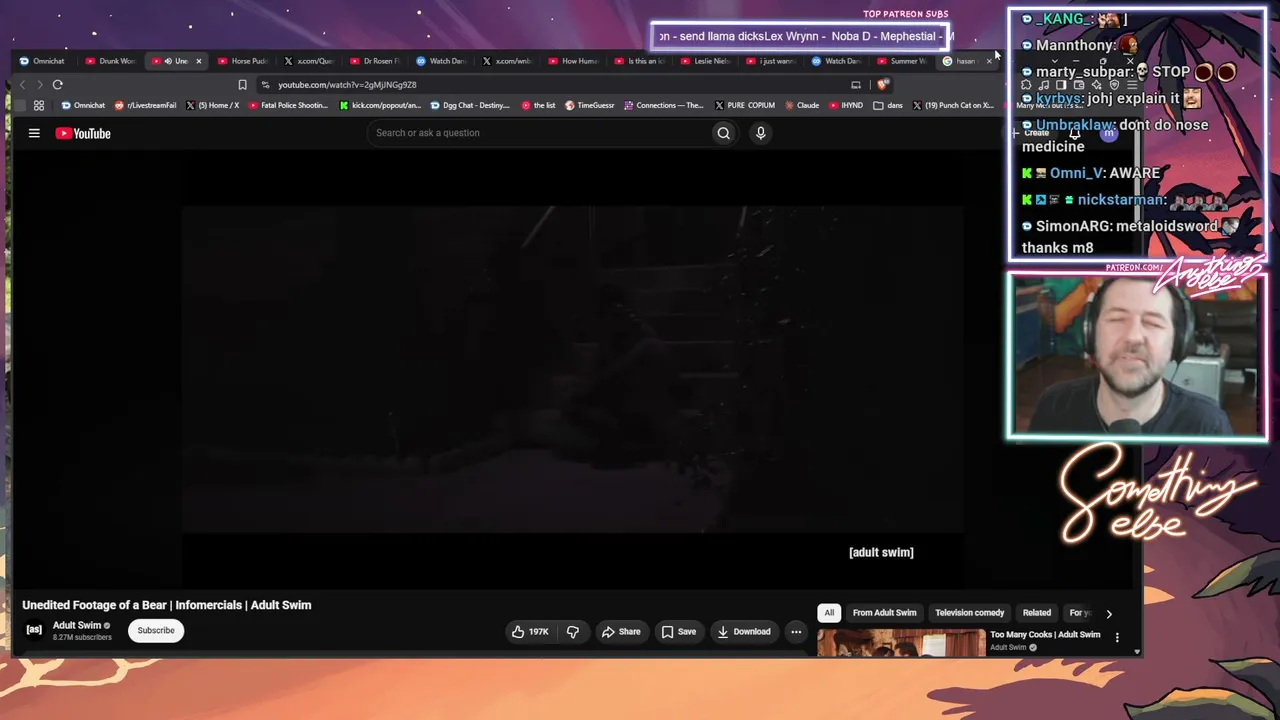Click the page scrollbar down arrow
Image resolution: width=1280 pixels, height=720 pixels.
pyautogui.click(x=1136, y=651)
